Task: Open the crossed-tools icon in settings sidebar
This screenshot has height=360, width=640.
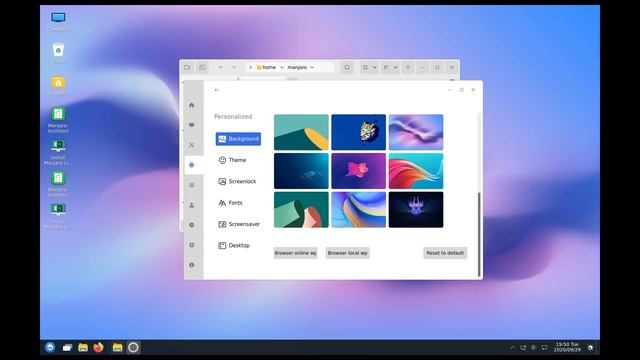Action: (x=191, y=145)
